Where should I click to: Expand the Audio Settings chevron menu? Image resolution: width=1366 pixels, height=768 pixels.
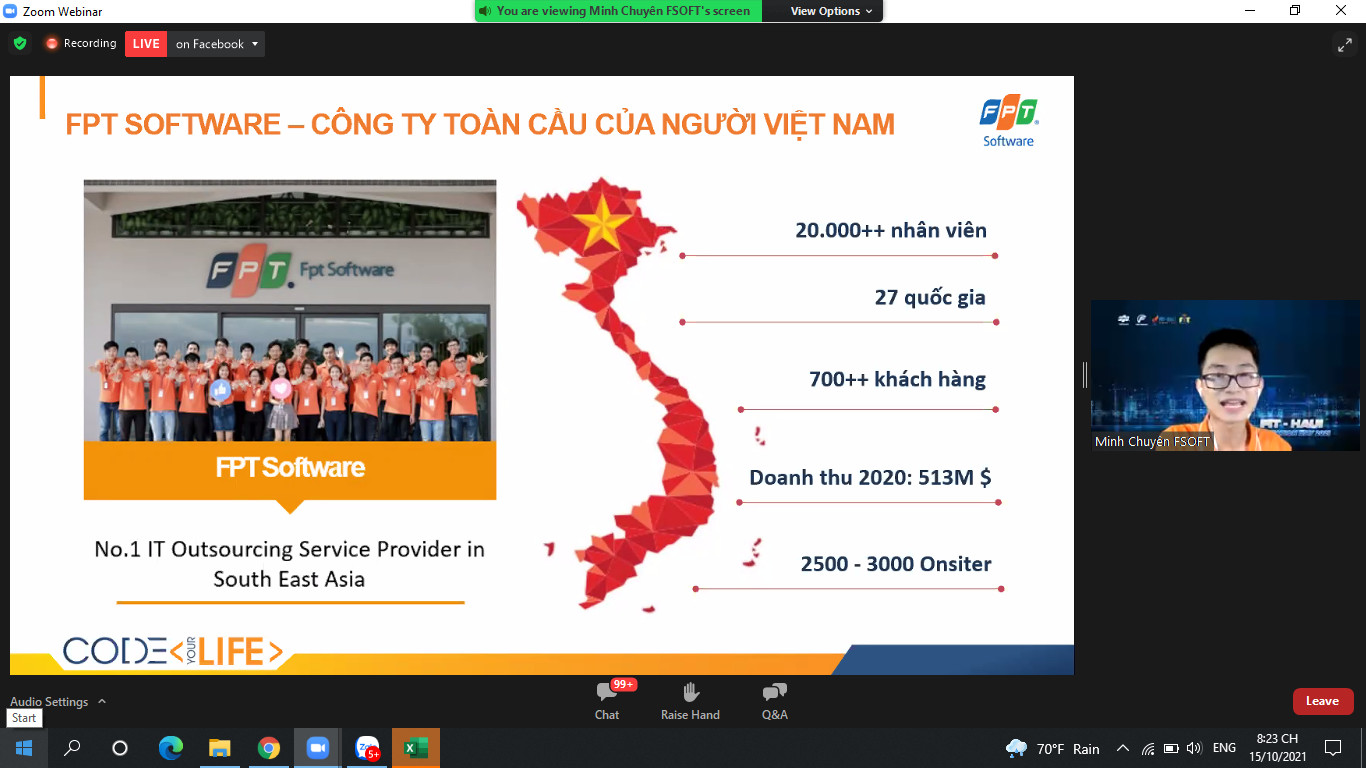pos(102,702)
